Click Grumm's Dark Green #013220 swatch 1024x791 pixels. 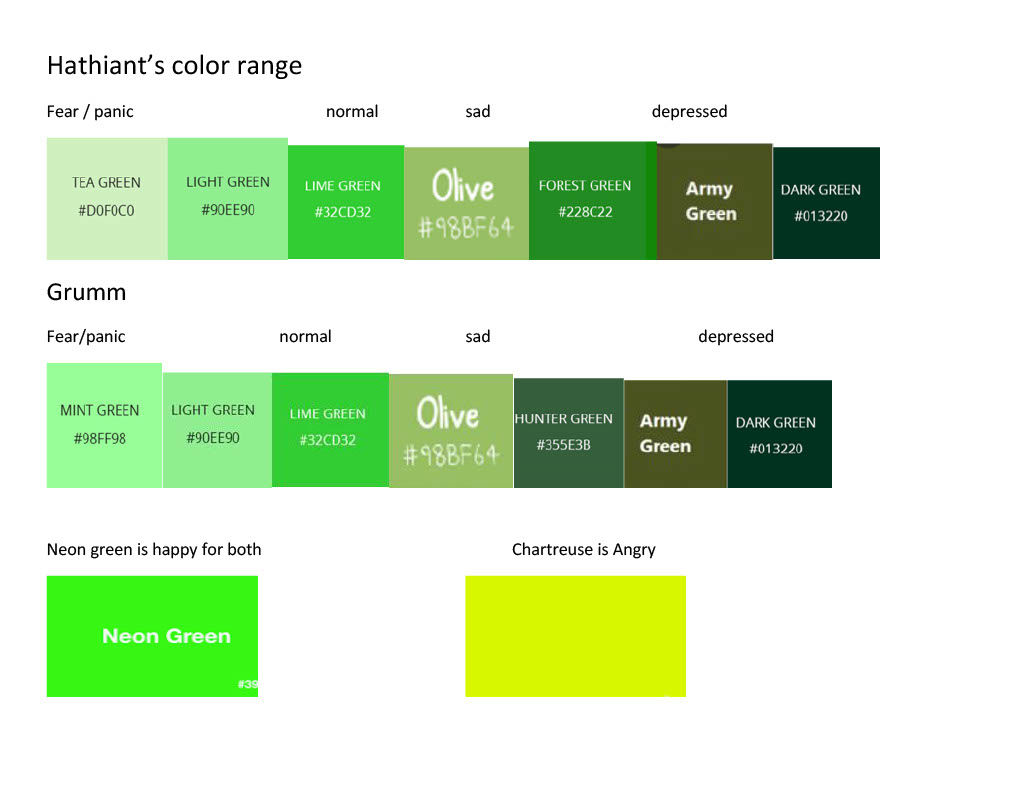(780, 434)
